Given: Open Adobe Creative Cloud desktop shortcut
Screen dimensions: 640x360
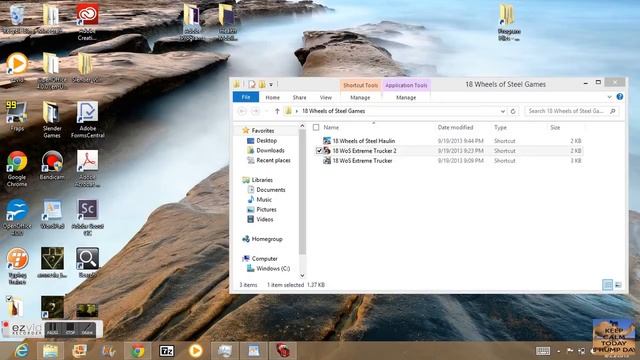Looking at the screenshot, I should point(87,21).
